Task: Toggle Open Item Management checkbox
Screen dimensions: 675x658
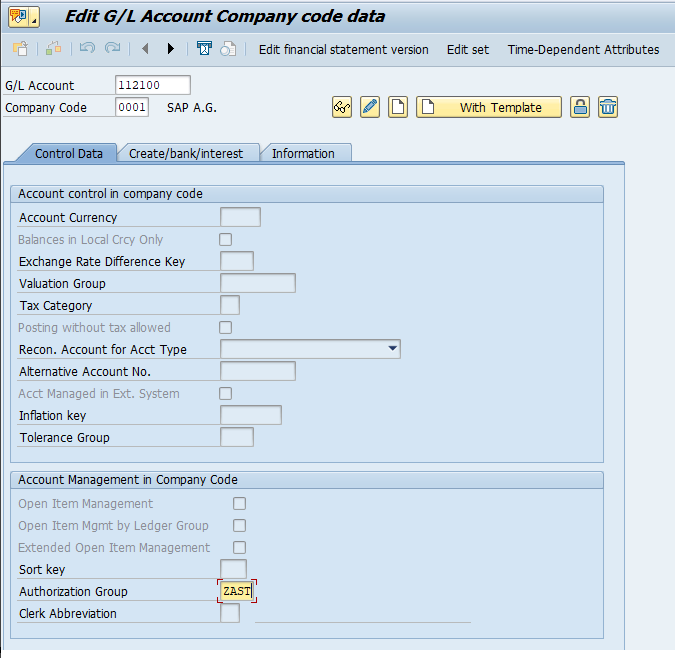Action: point(239,504)
